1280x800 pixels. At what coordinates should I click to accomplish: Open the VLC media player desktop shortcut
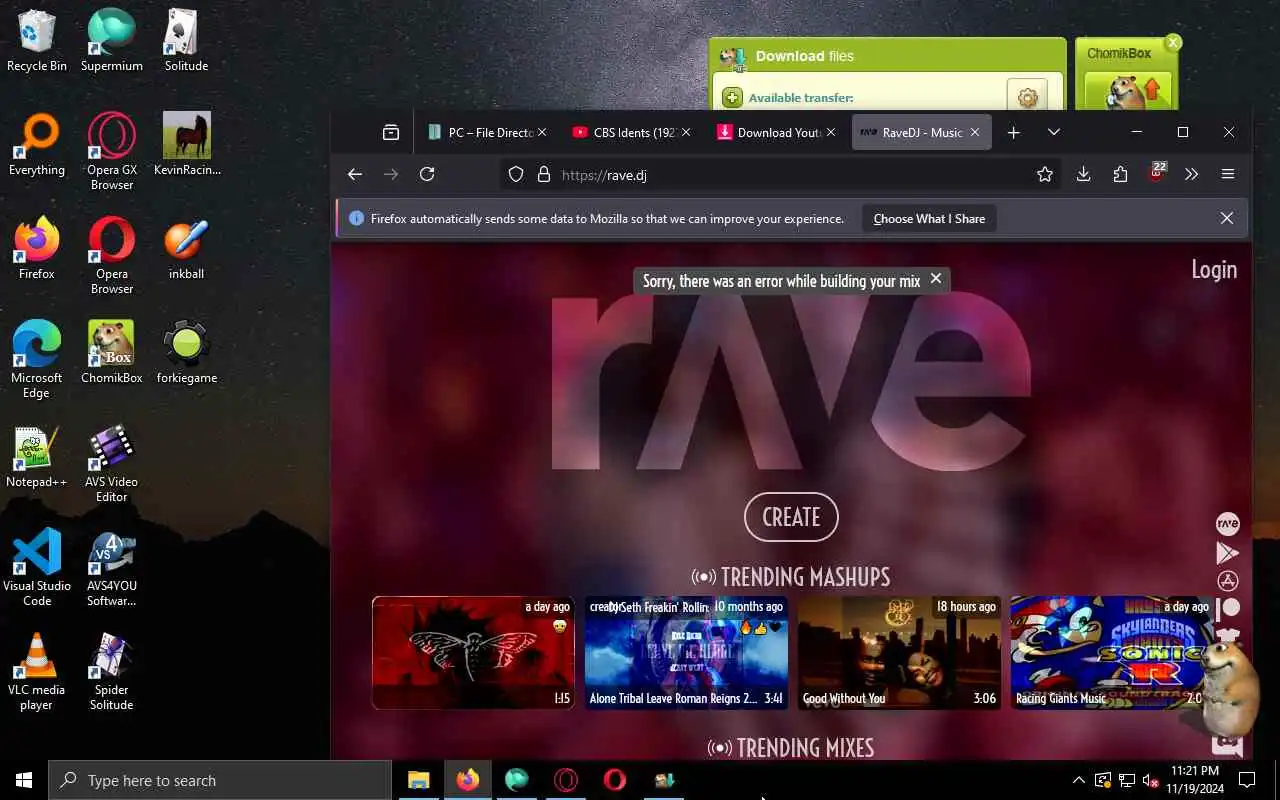tap(37, 672)
